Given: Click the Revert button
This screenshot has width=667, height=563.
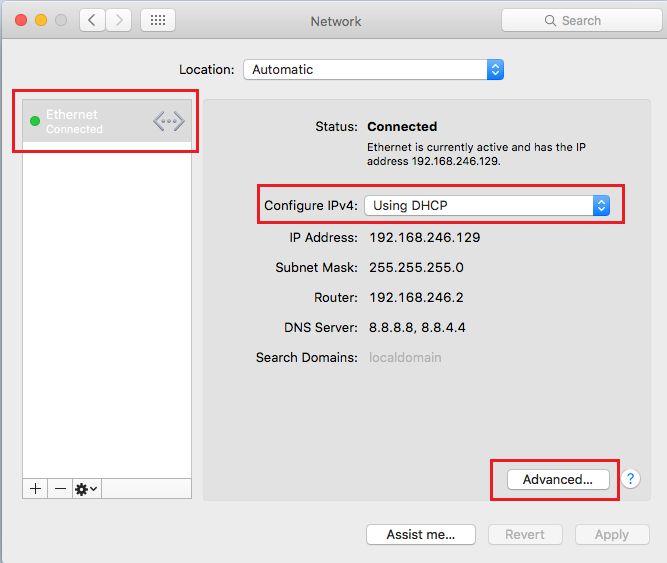Looking at the screenshot, I should 525,535.
